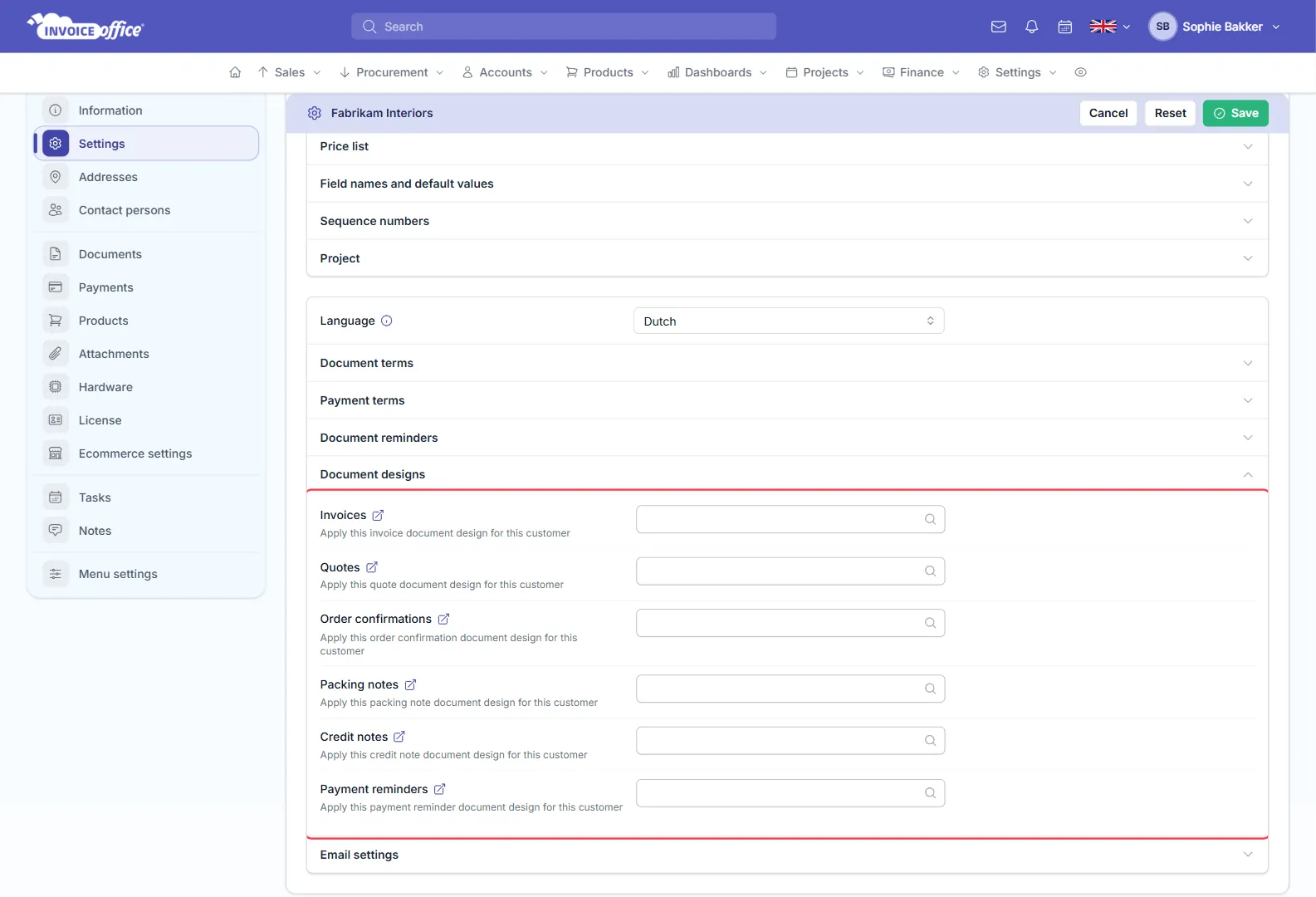Open the Accounts menu
Screen dimensions: 1316x897
[505, 72]
